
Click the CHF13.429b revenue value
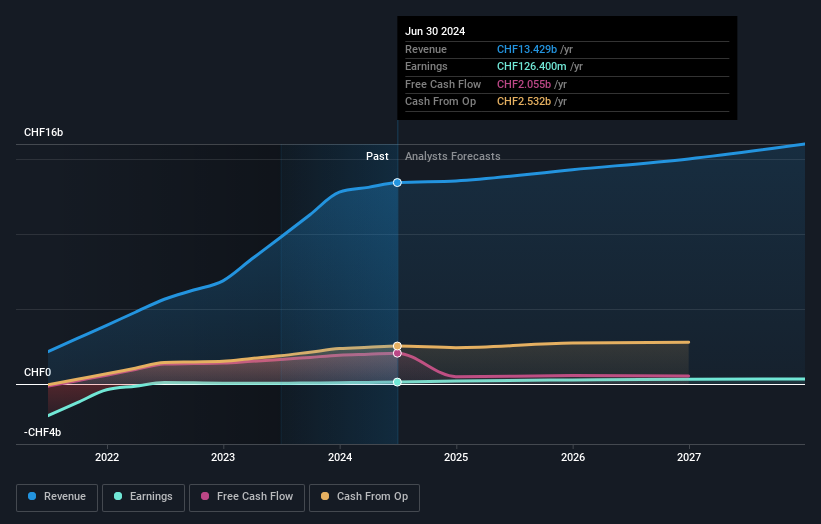point(527,49)
